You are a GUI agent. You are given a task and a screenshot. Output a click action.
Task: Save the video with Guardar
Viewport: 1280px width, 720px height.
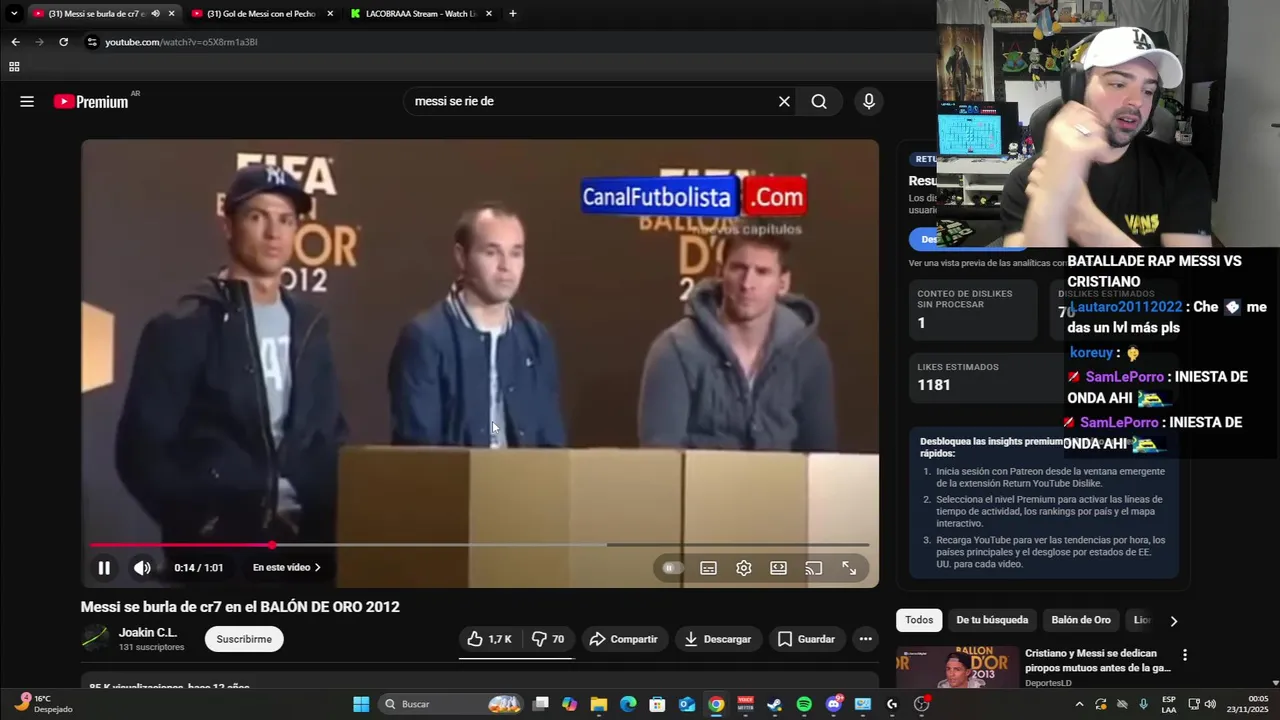click(x=806, y=639)
